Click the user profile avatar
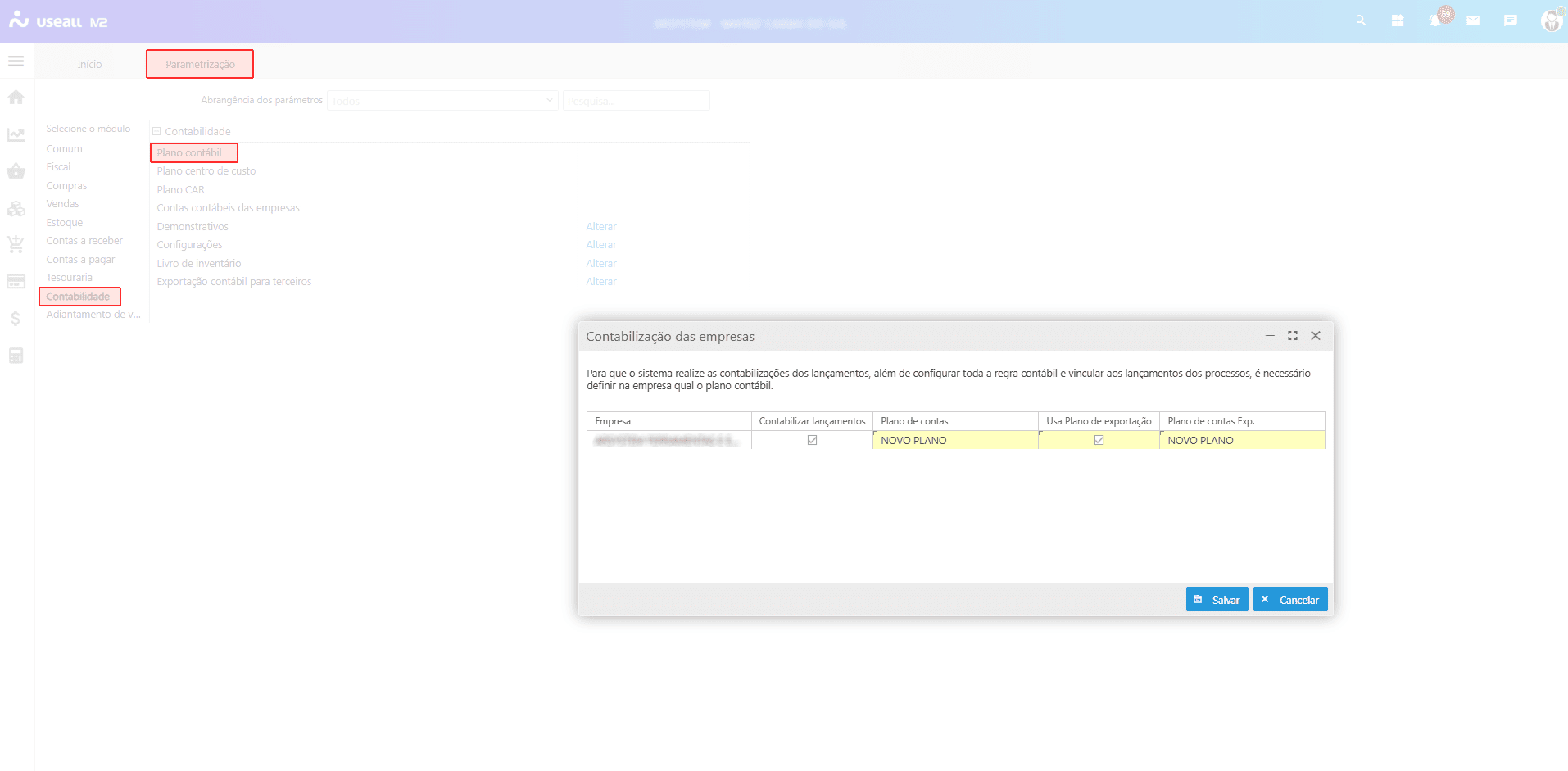Viewport: 1568px width, 771px height. [x=1551, y=20]
